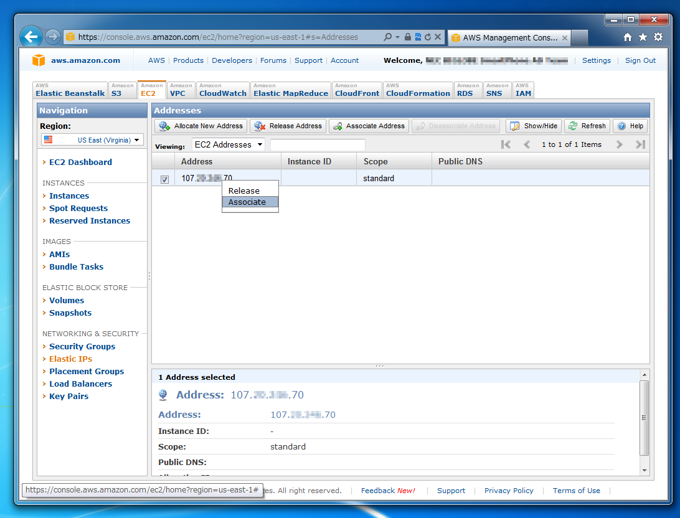Click details pane scrollbar down arrow

point(644,470)
